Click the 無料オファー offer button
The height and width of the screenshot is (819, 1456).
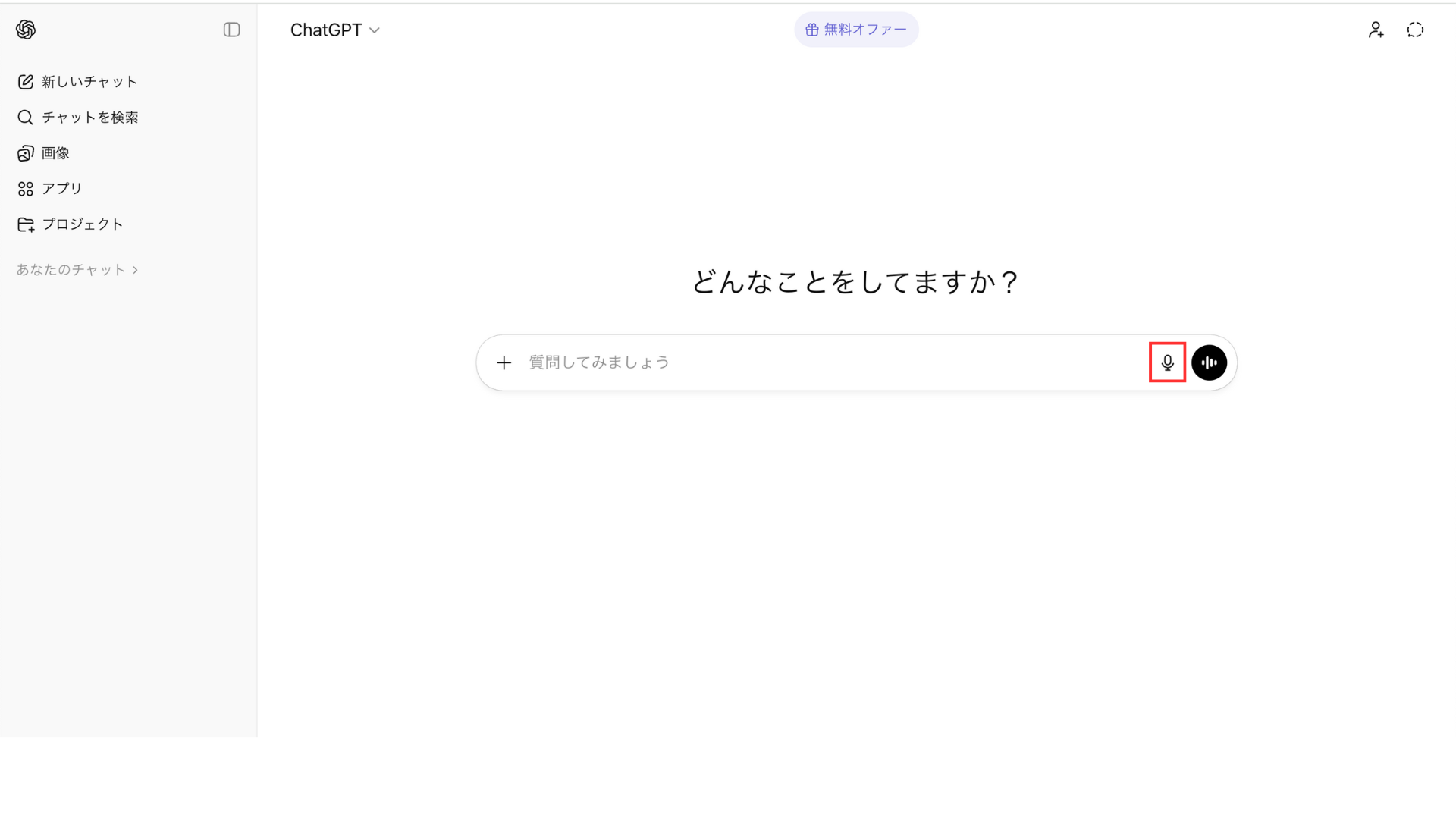tap(856, 30)
